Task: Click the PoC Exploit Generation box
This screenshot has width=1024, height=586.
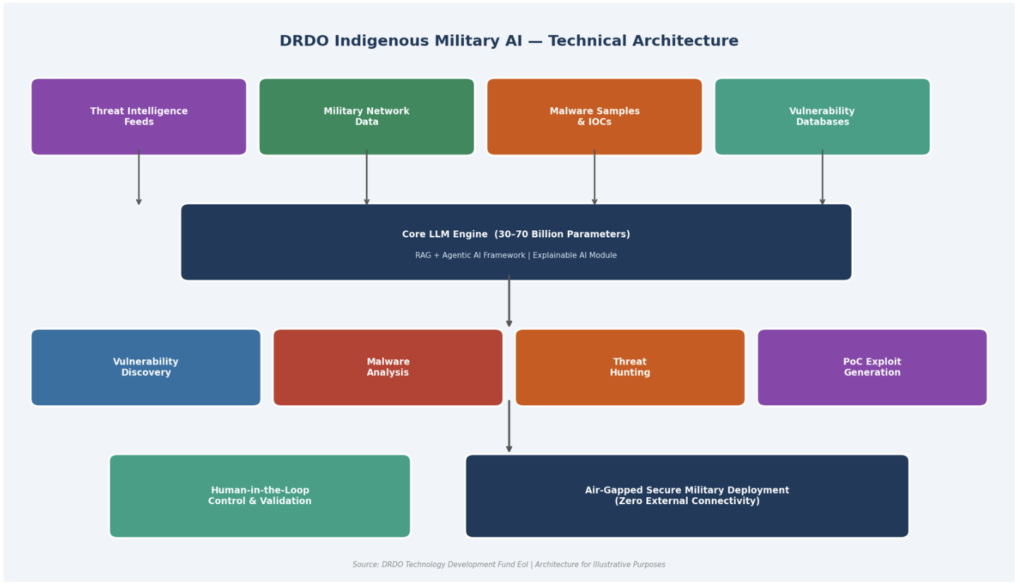Action: tap(872, 367)
